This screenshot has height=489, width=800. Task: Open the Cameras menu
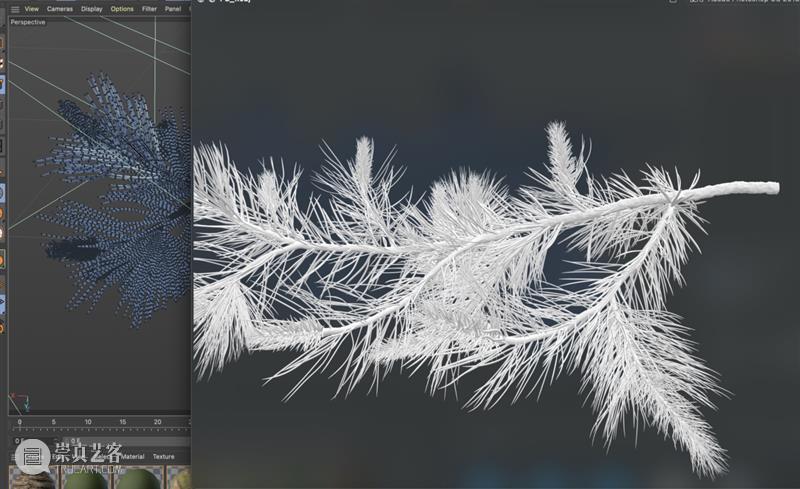point(59,9)
